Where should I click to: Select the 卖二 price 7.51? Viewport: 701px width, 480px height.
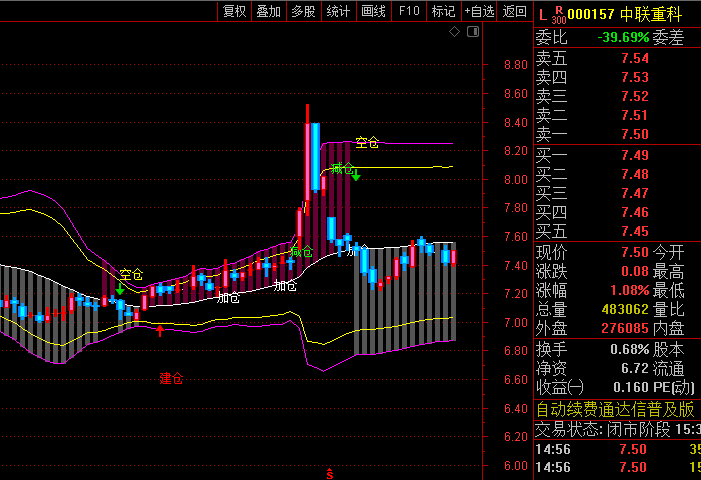tap(635, 115)
